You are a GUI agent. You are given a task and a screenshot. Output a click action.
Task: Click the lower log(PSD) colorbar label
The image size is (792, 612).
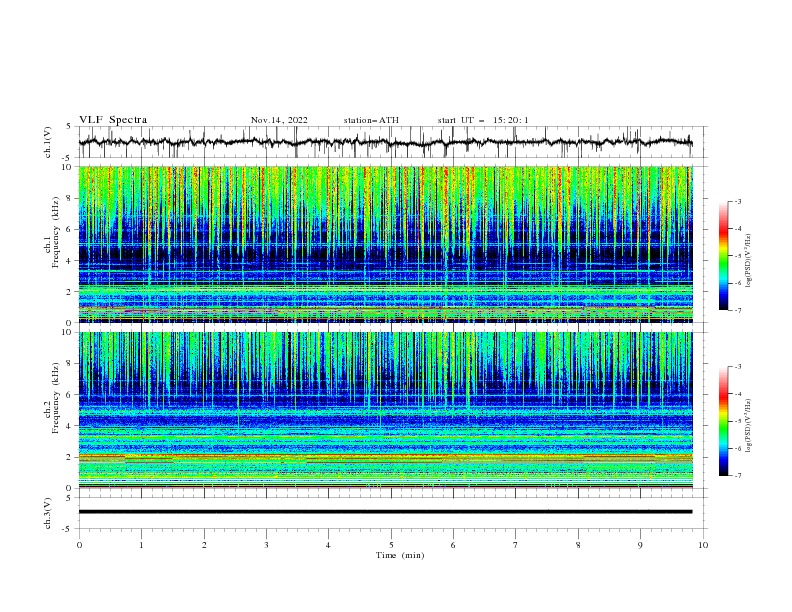[748, 425]
